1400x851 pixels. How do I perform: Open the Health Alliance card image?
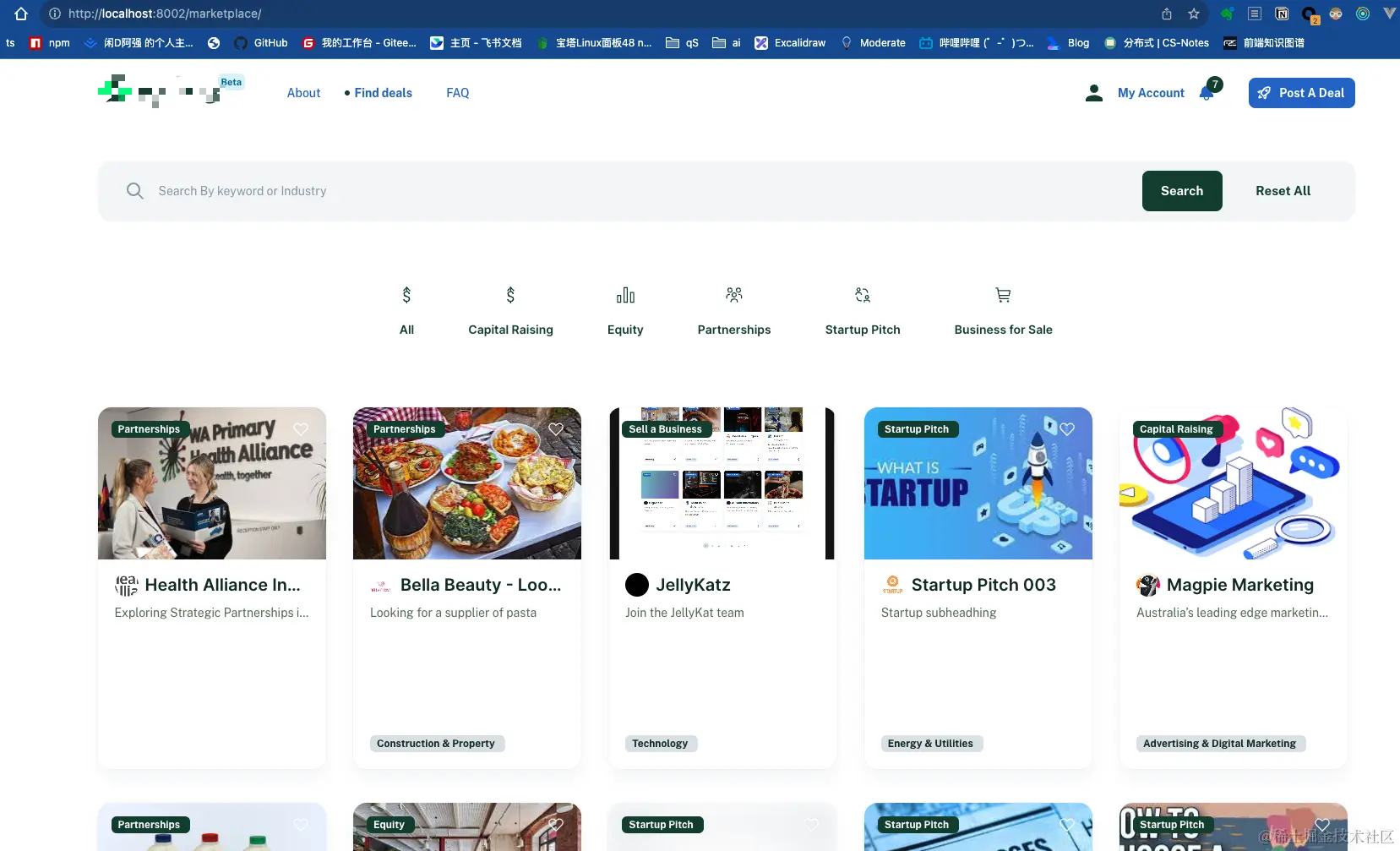[212, 483]
